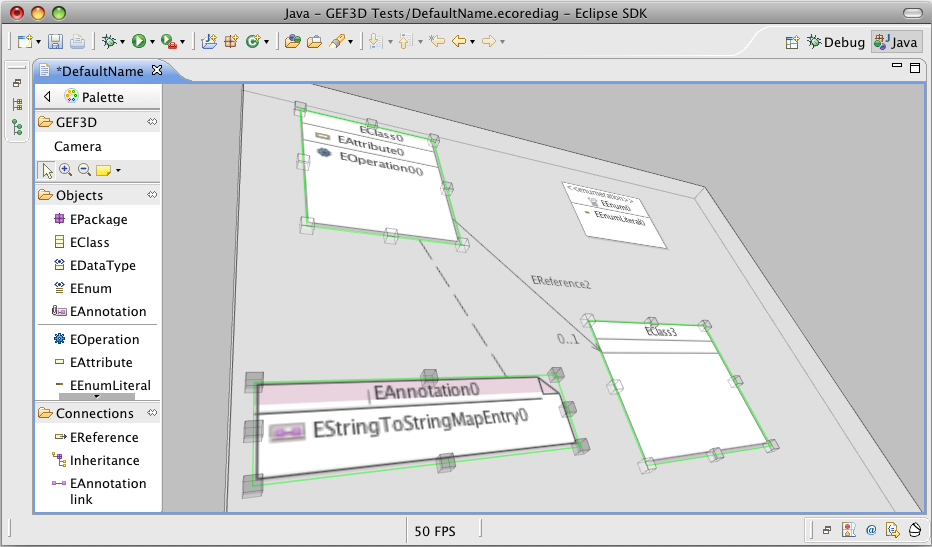The width and height of the screenshot is (932, 547).
Task: Select the yellow Note tool
Action: [103, 171]
